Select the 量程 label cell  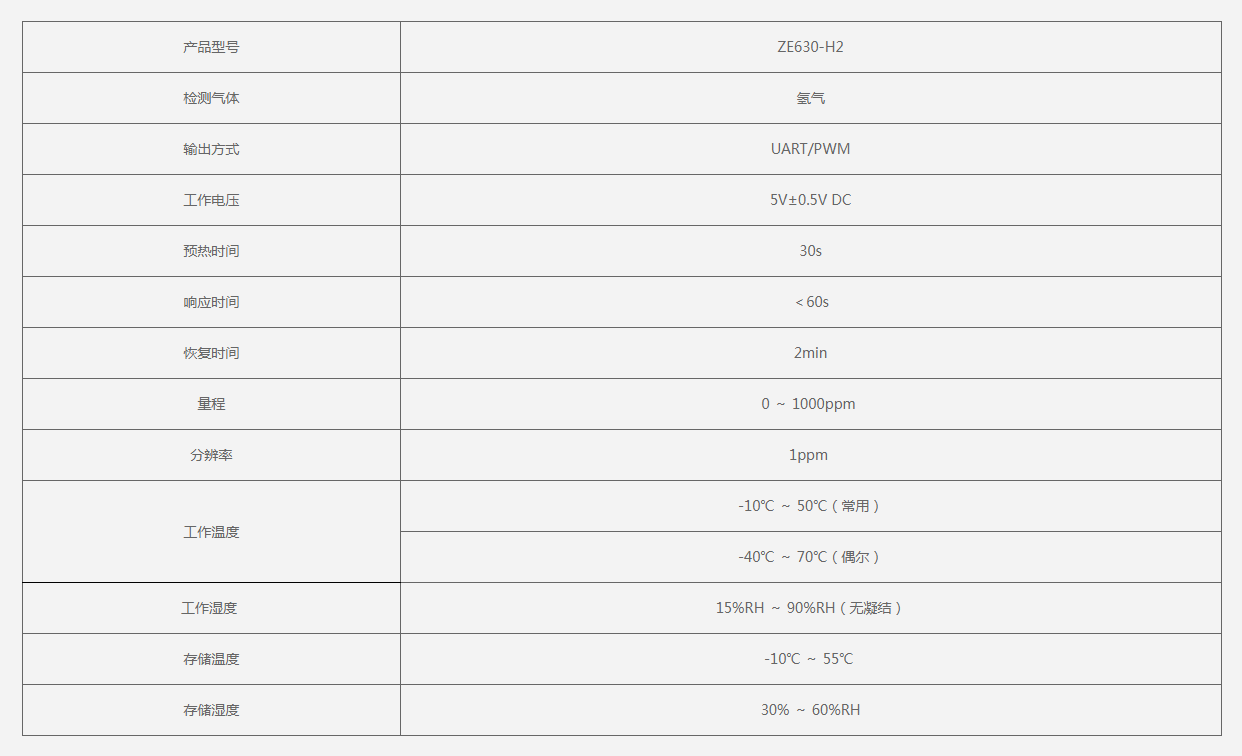coord(211,404)
